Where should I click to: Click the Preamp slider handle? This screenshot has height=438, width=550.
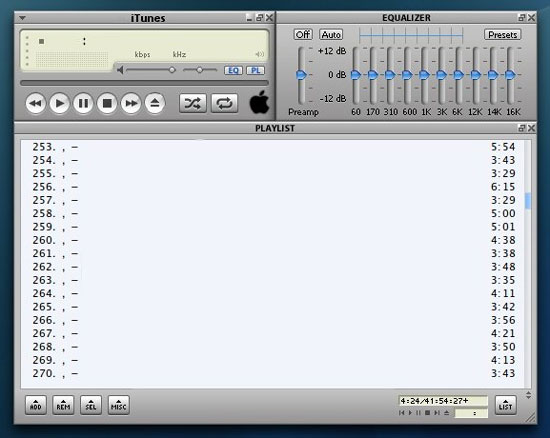point(301,74)
